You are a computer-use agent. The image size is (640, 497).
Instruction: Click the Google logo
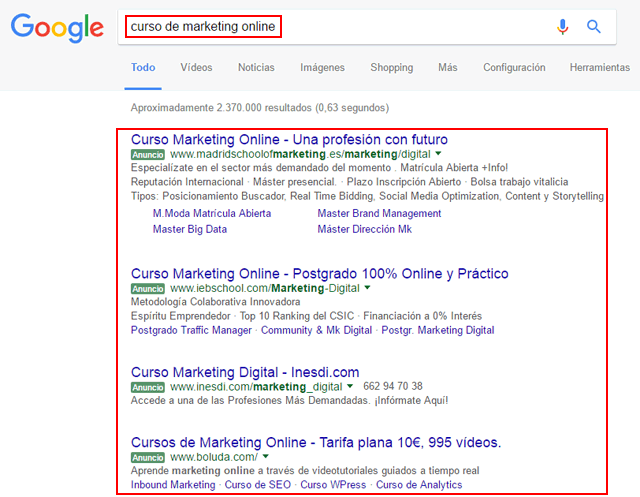[57, 28]
